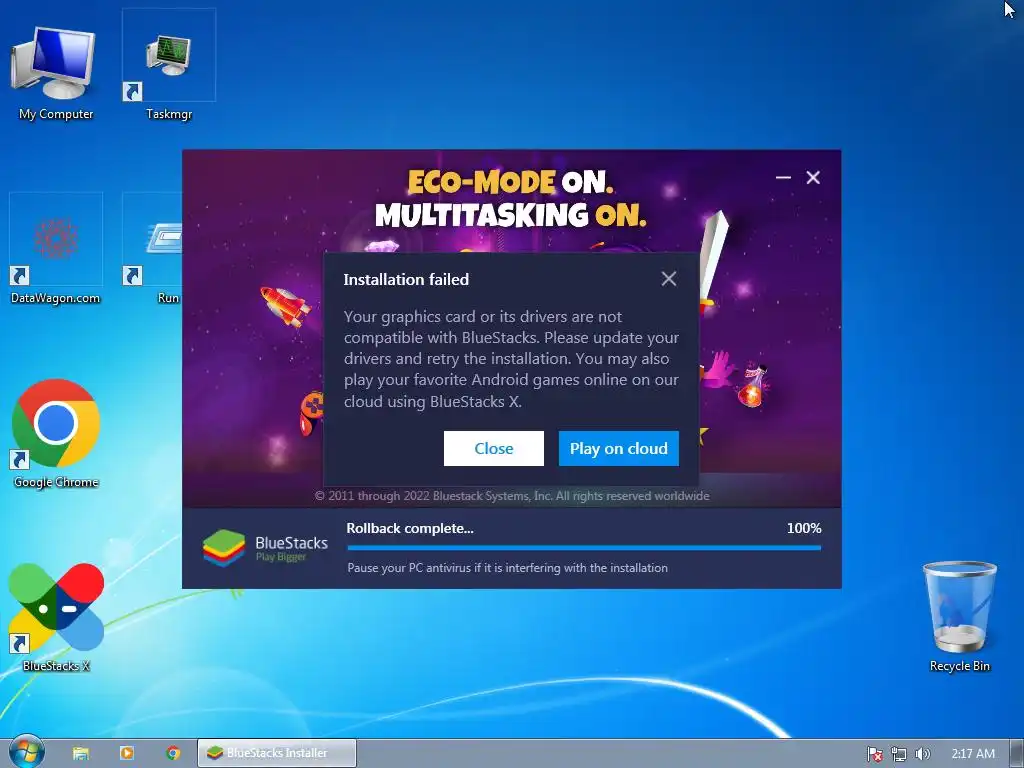Click the Rollback complete status text
Image resolution: width=1024 pixels, height=768 pixels.
[x=410, y=528]
